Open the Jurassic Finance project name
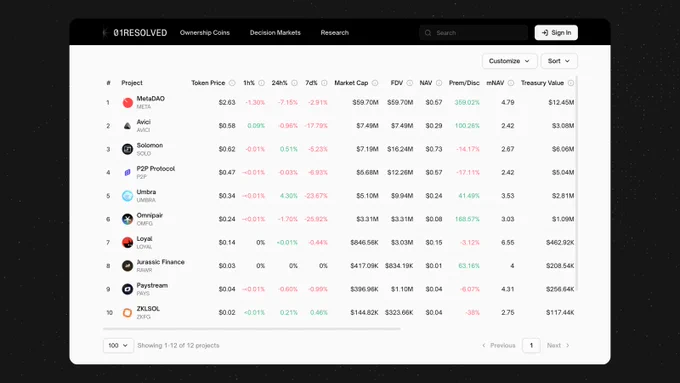Viewport: 680px width, 383px height. pyautogui.click(x=160, y=262)
